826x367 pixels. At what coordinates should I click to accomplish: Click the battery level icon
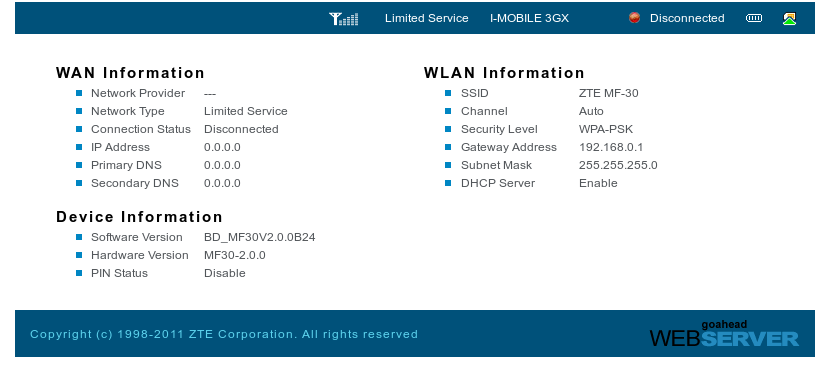[x=754, y=18]
